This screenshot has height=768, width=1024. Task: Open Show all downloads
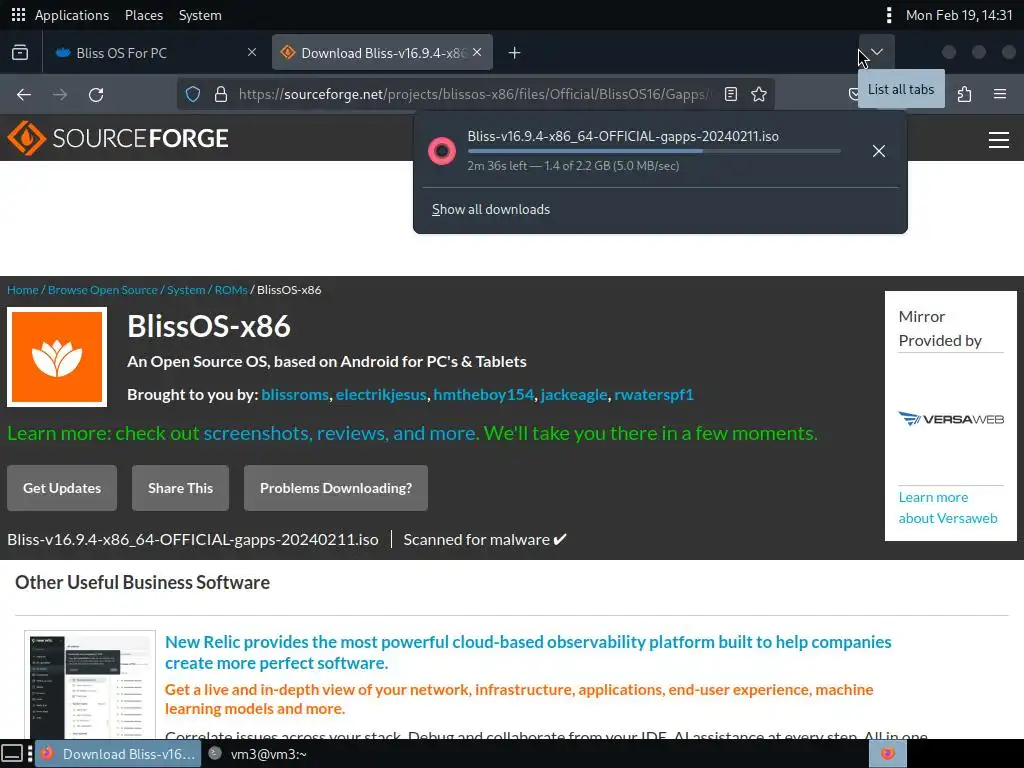(x=491, y=210)
